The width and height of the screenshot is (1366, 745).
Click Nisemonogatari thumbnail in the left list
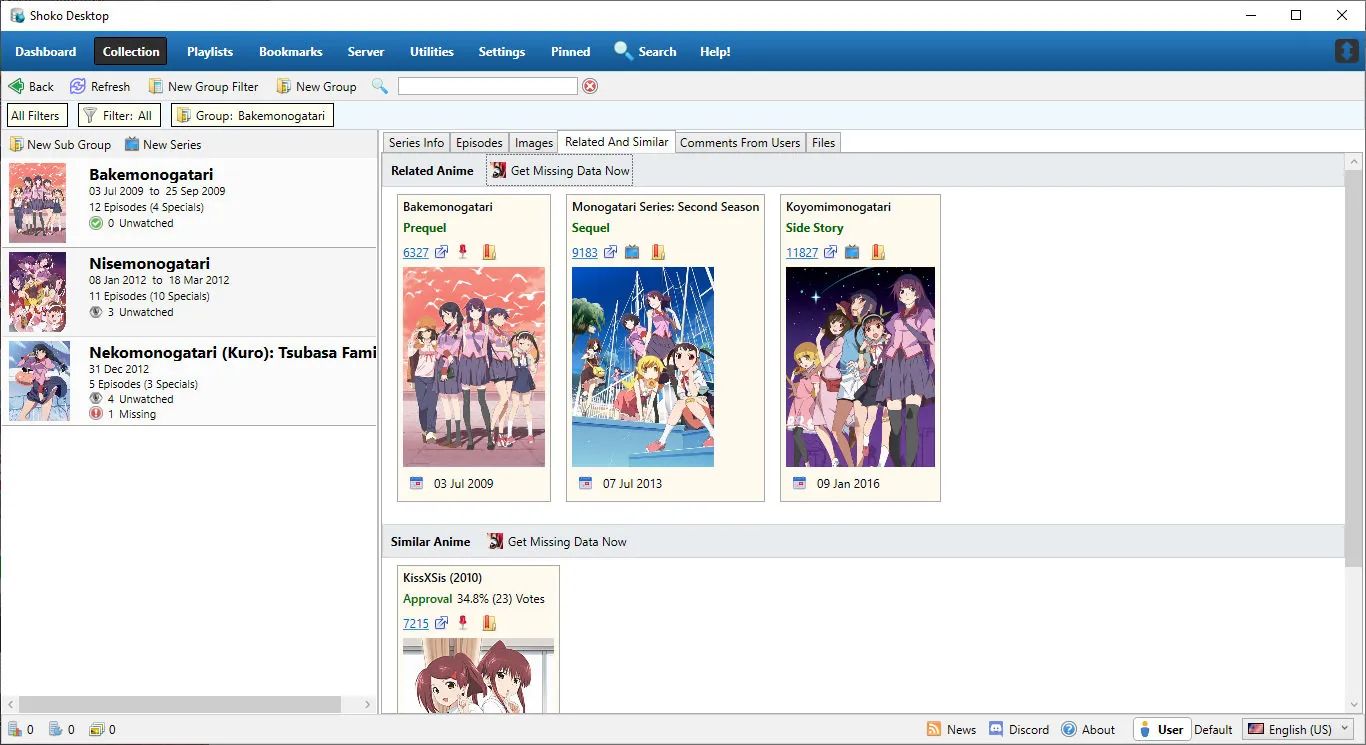tap(37, 291)
